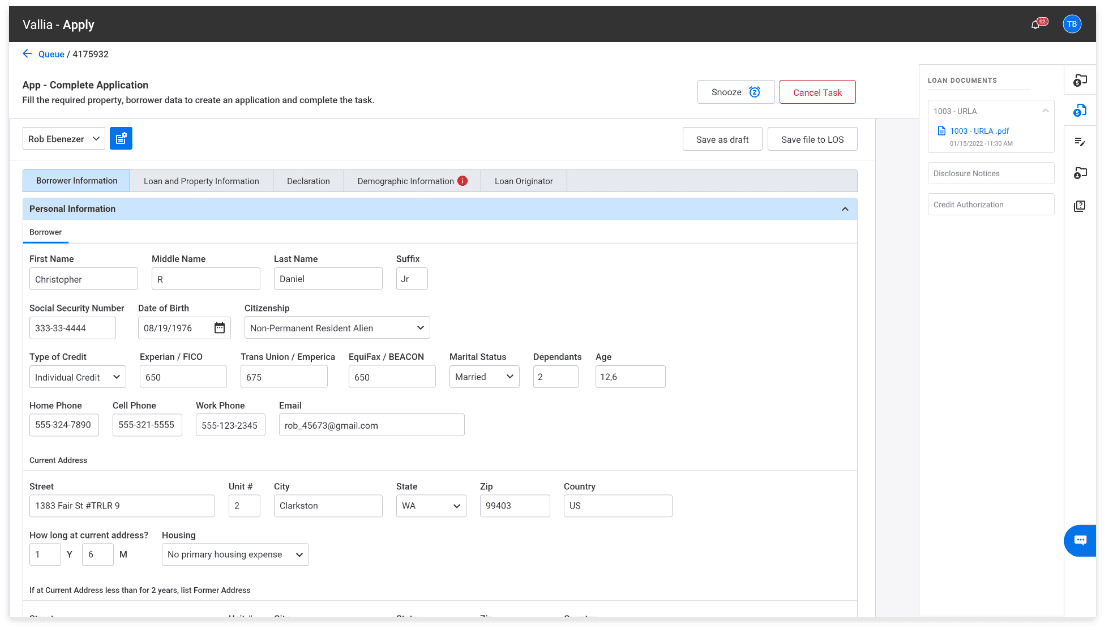Open the Loan Documents panel icon

pyautogui.click(x=1080, y=80)
